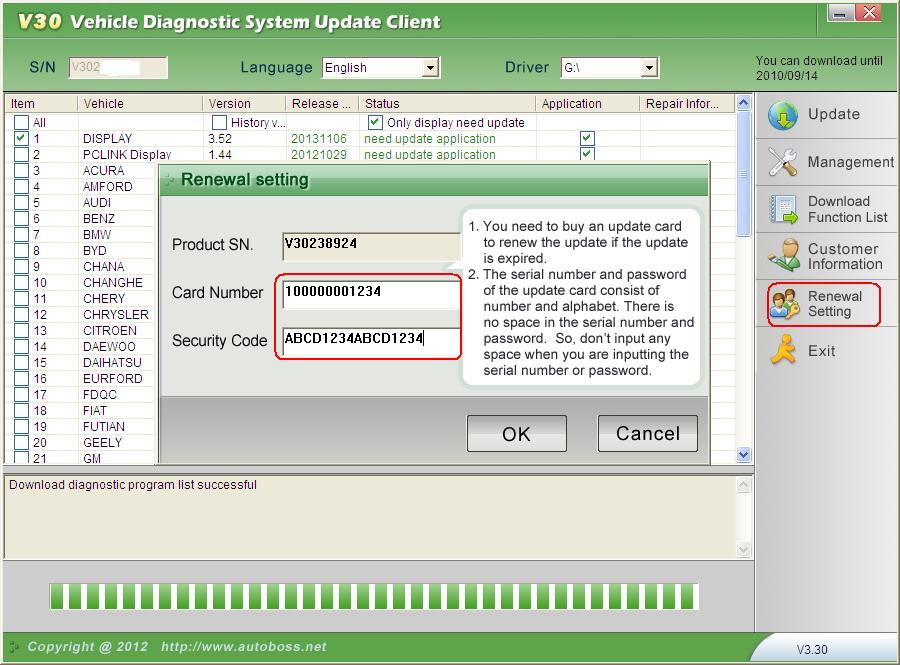This screenshot has width=900, height=665.
Task: Click the S/N field at top
Action: coord(118,68)
